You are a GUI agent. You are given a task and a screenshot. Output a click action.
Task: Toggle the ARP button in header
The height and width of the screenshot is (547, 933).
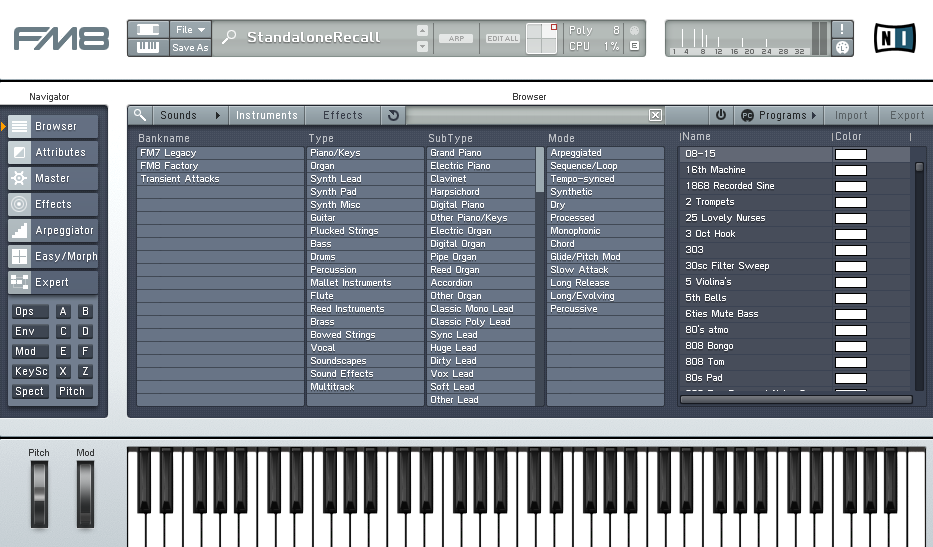coord(456,38)
